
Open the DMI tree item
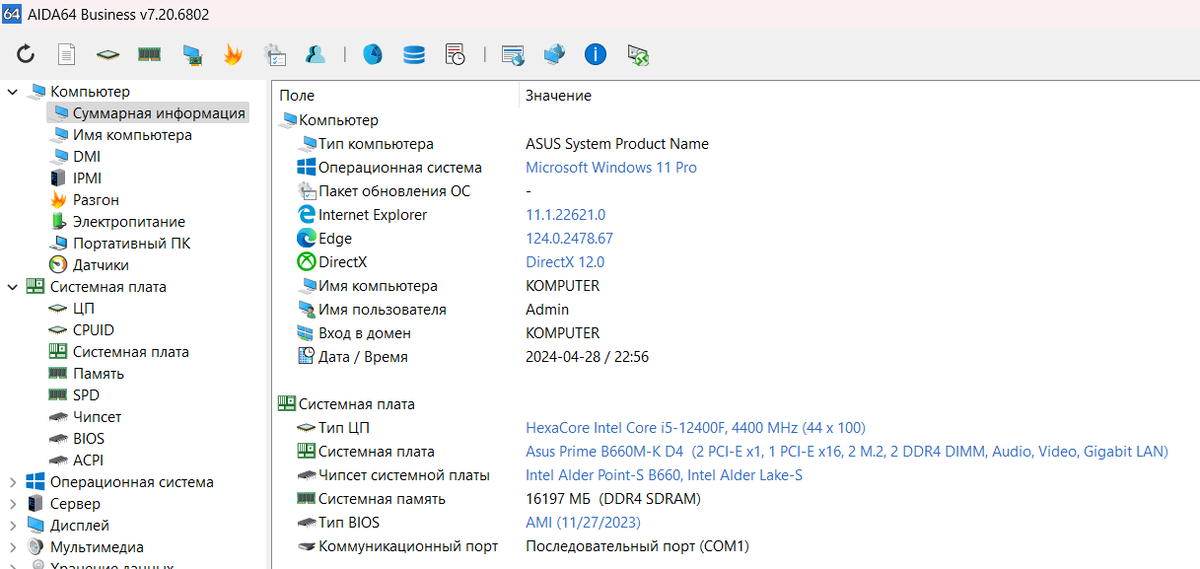point(86,156)
